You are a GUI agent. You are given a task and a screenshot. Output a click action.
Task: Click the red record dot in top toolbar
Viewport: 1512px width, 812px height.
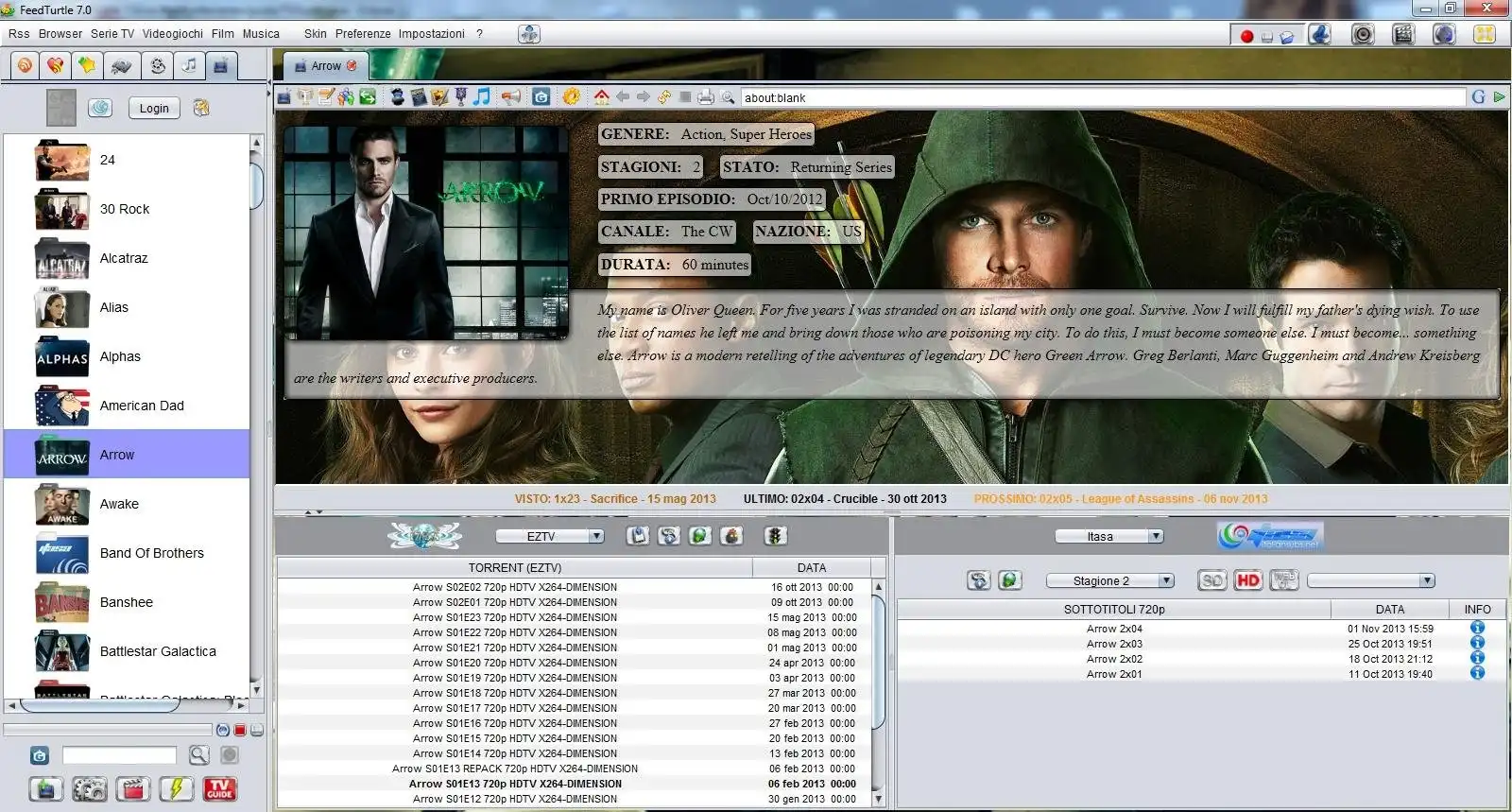coord(1246,36)
